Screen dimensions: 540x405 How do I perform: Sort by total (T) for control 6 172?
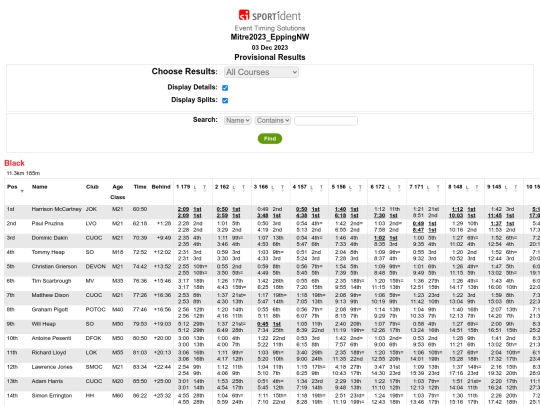click(399, 187)
